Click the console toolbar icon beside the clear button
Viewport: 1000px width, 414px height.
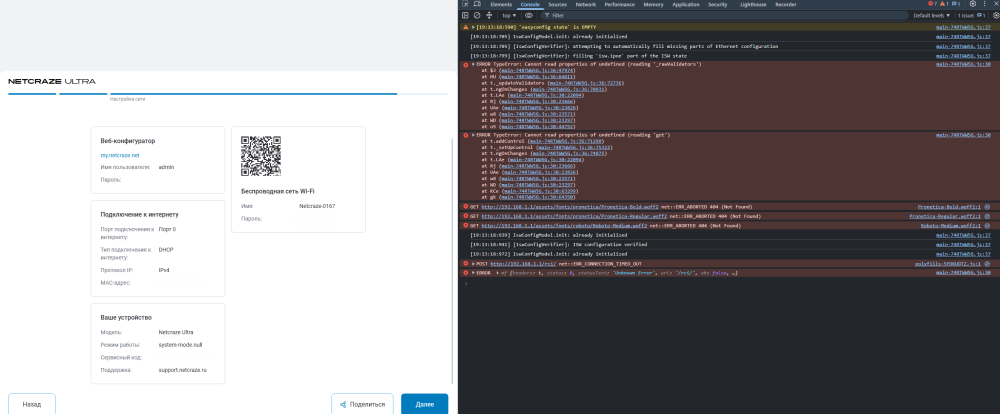coord(489,15)
